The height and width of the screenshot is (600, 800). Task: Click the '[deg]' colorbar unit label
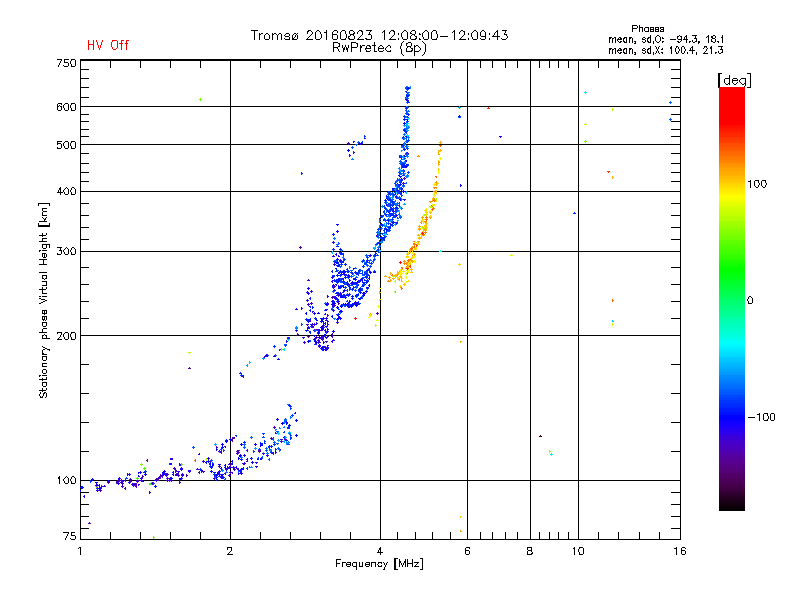[734, 80]
